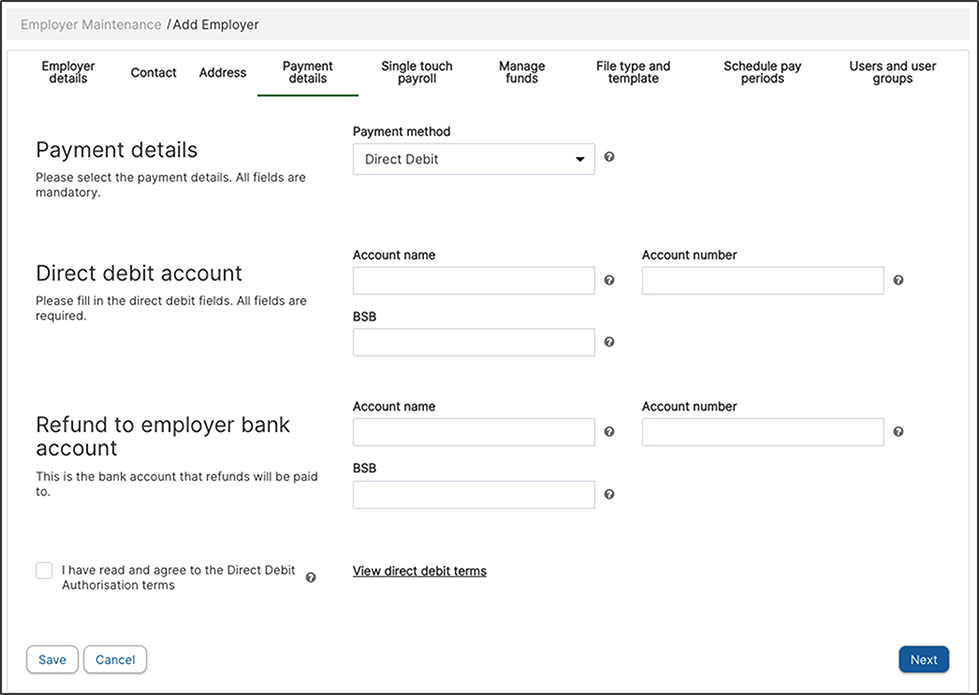Switch to the Single touch payroll tab
The height and width of the screenshot is (695, 979).
(x=417, y=72)
